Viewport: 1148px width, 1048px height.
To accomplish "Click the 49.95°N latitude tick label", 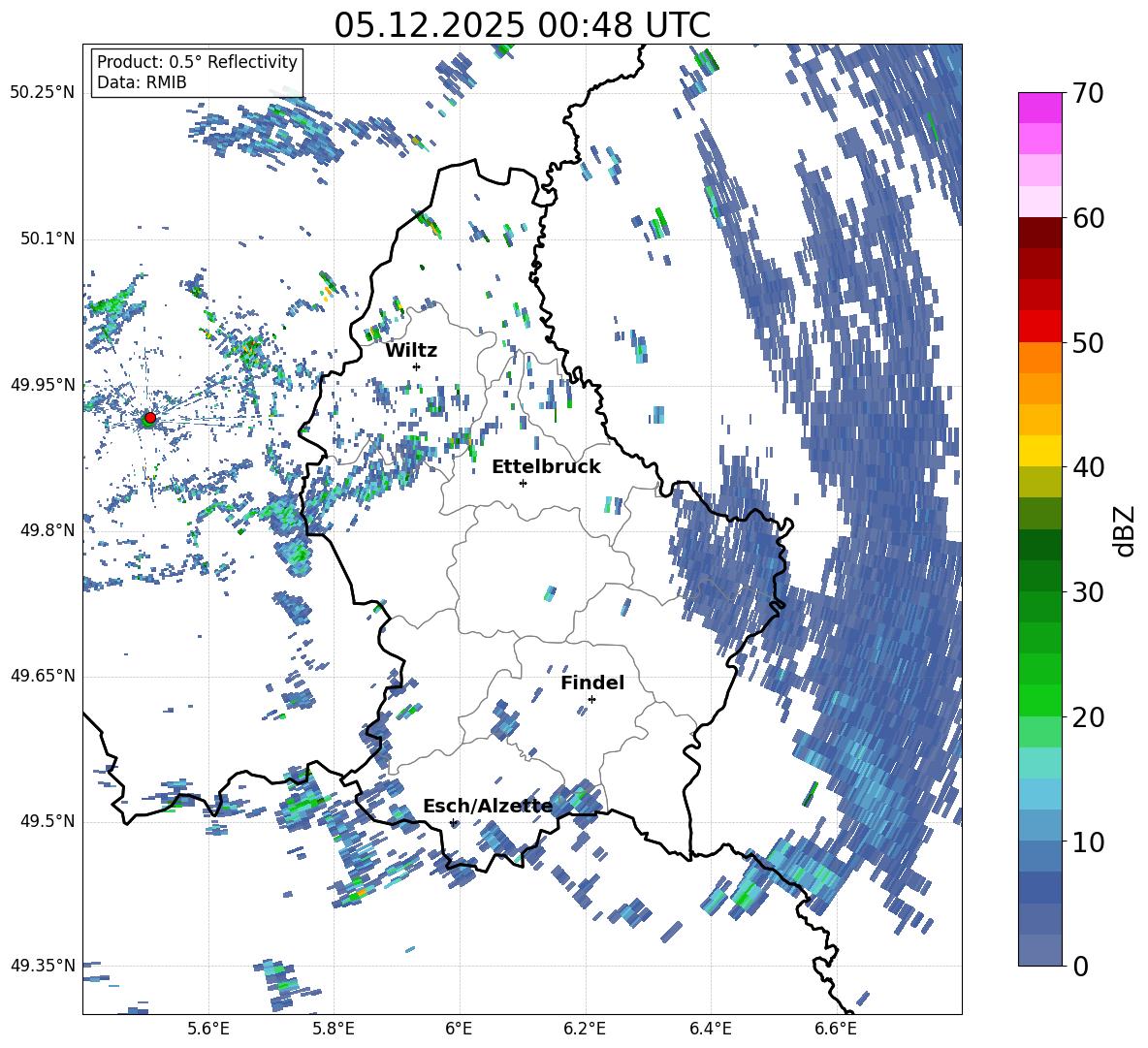I will (x=43, y=385).
